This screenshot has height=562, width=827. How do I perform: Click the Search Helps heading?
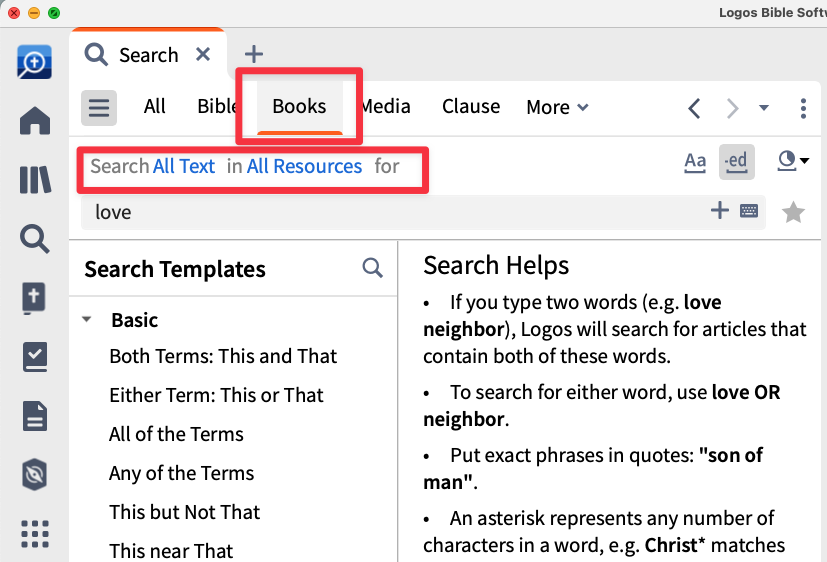pos(496,265)
